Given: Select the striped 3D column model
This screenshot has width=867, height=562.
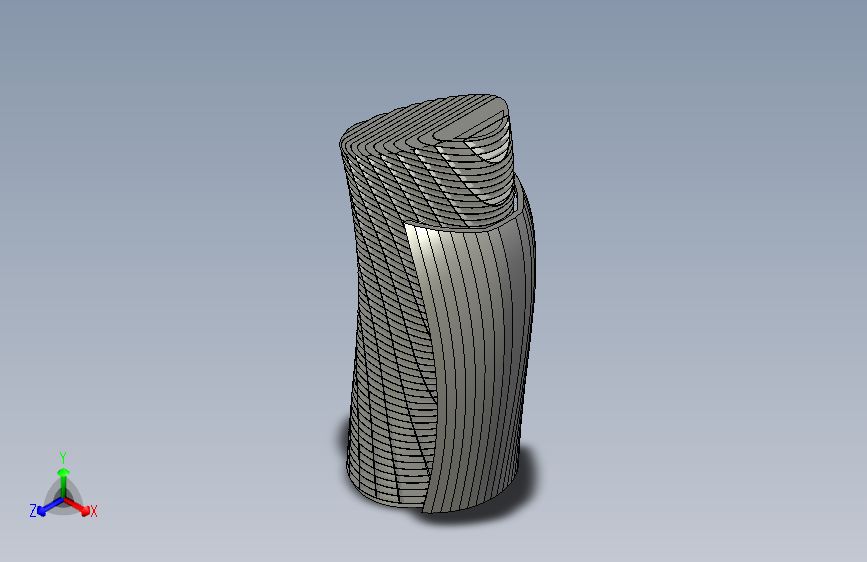Looking at the screenshot, I should coord(437,303).
